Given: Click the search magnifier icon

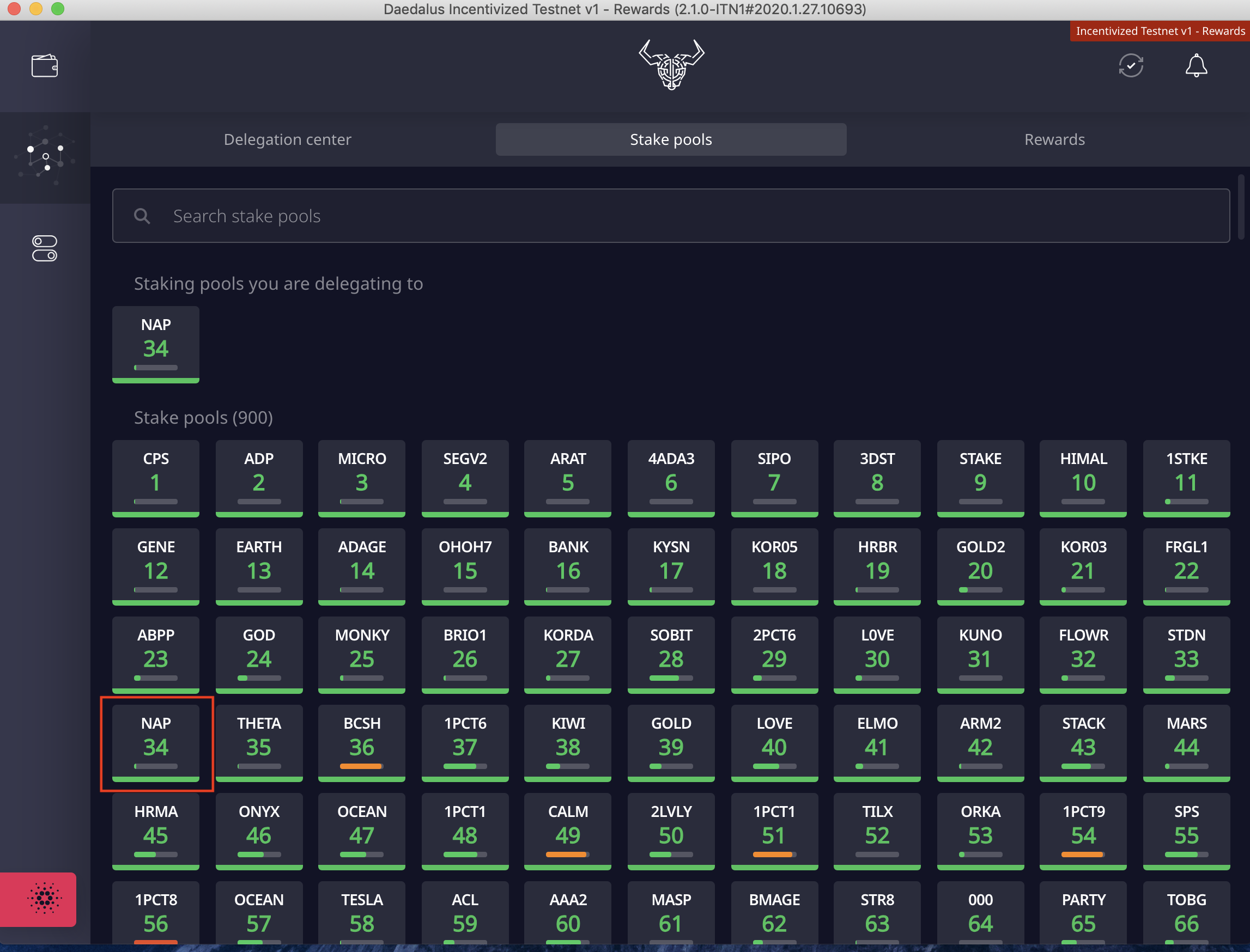Looking at the screenshot, I should coord(142,216).
